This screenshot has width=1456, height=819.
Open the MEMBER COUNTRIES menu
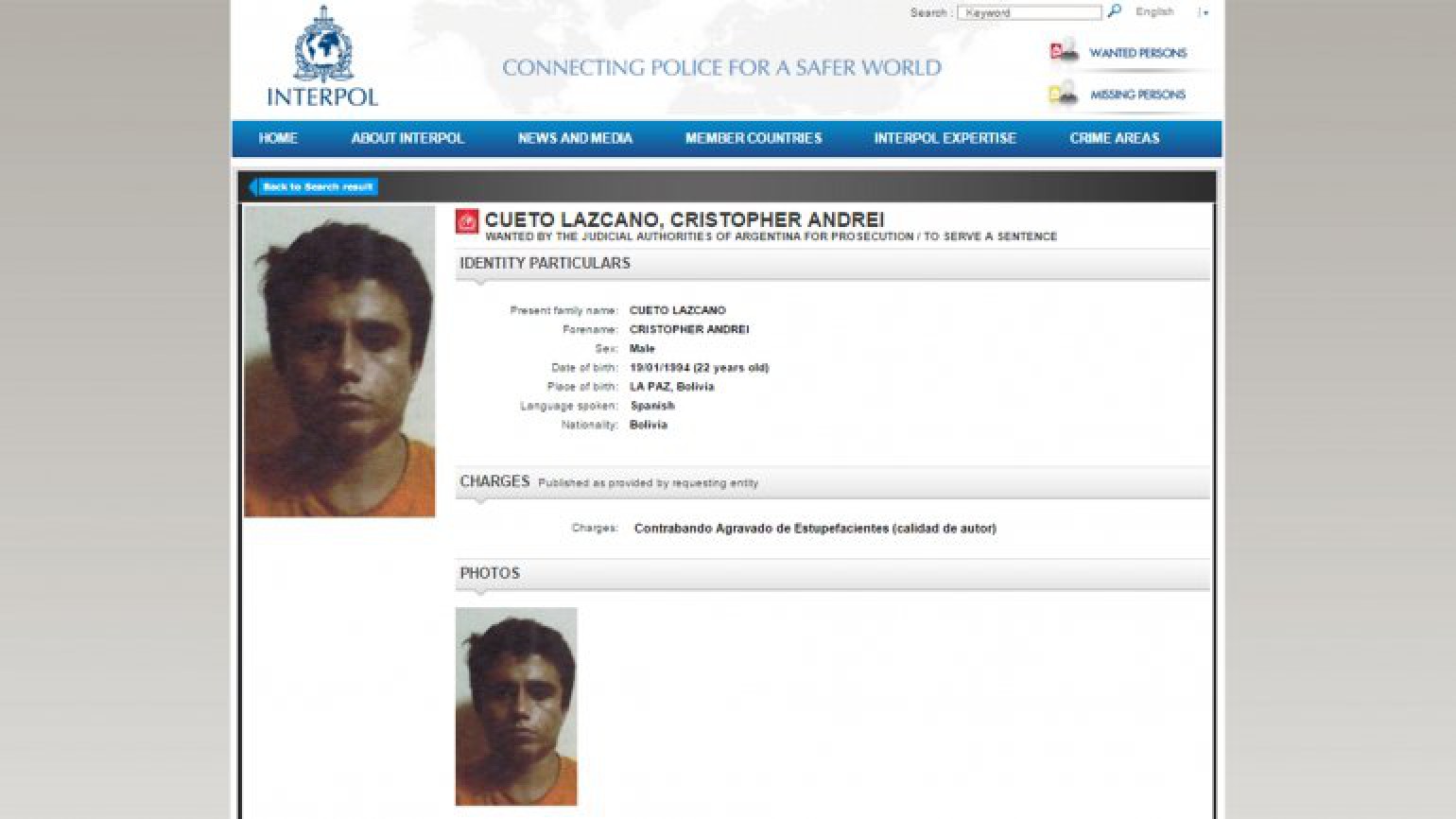pos(754,138)
